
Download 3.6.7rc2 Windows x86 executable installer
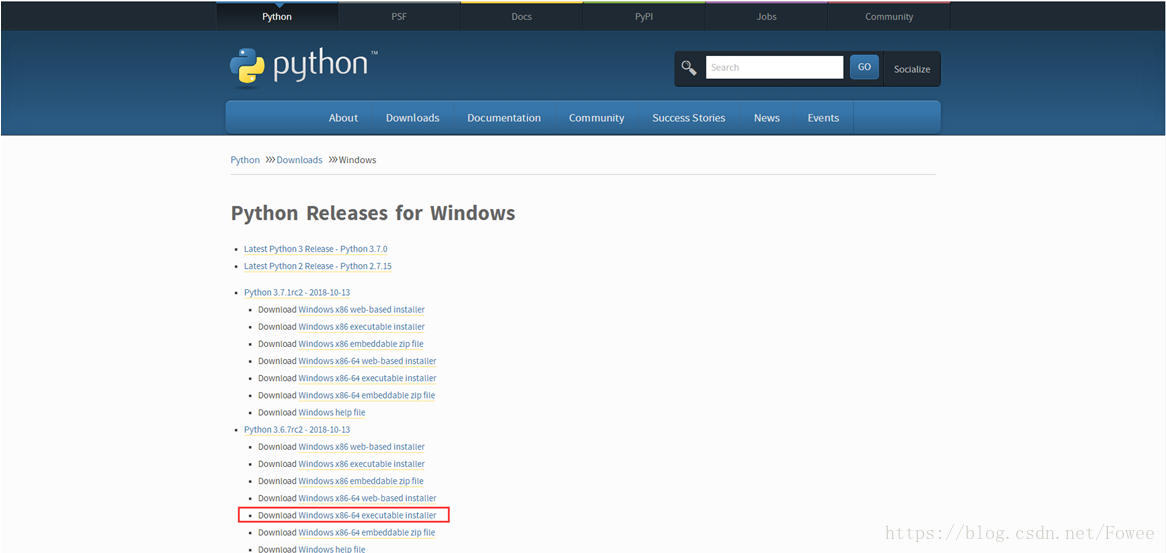[x=361, y=464]
